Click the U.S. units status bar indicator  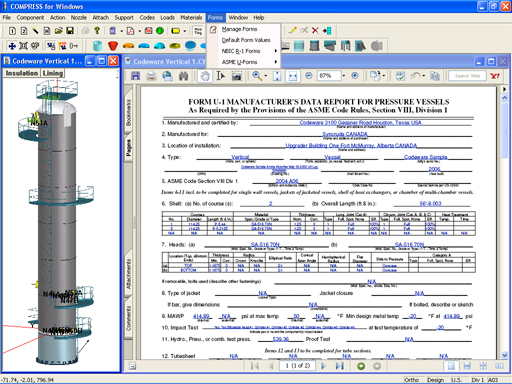457,380
